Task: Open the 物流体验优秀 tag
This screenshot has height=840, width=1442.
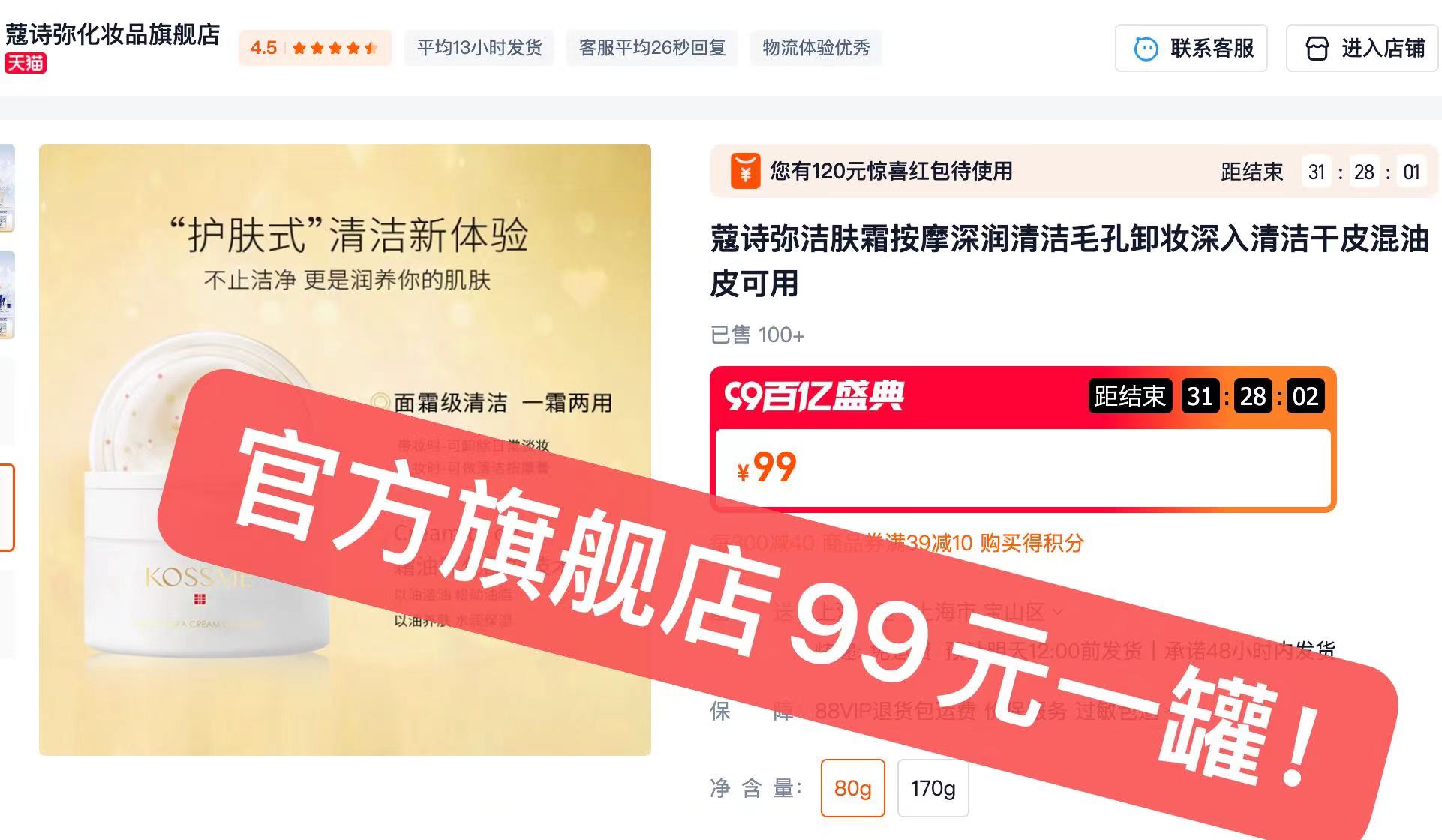Action: tap(816, 48)
